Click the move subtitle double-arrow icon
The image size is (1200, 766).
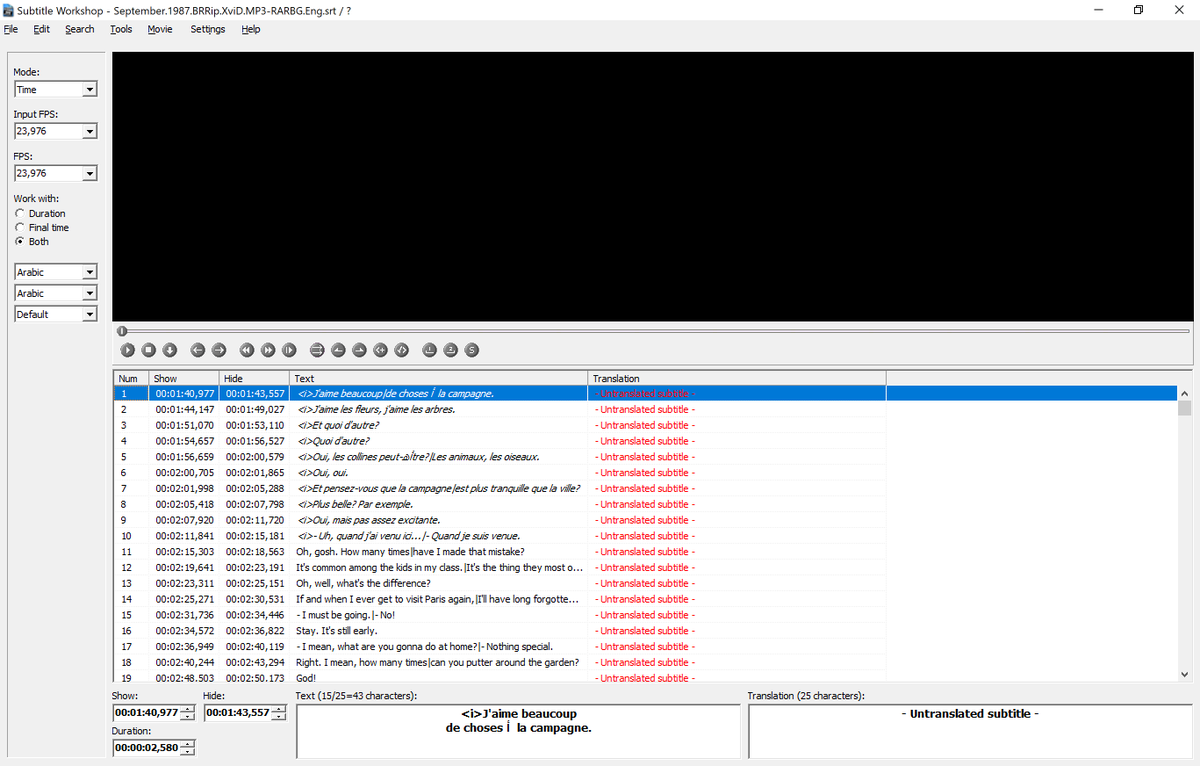pos(317,350)
